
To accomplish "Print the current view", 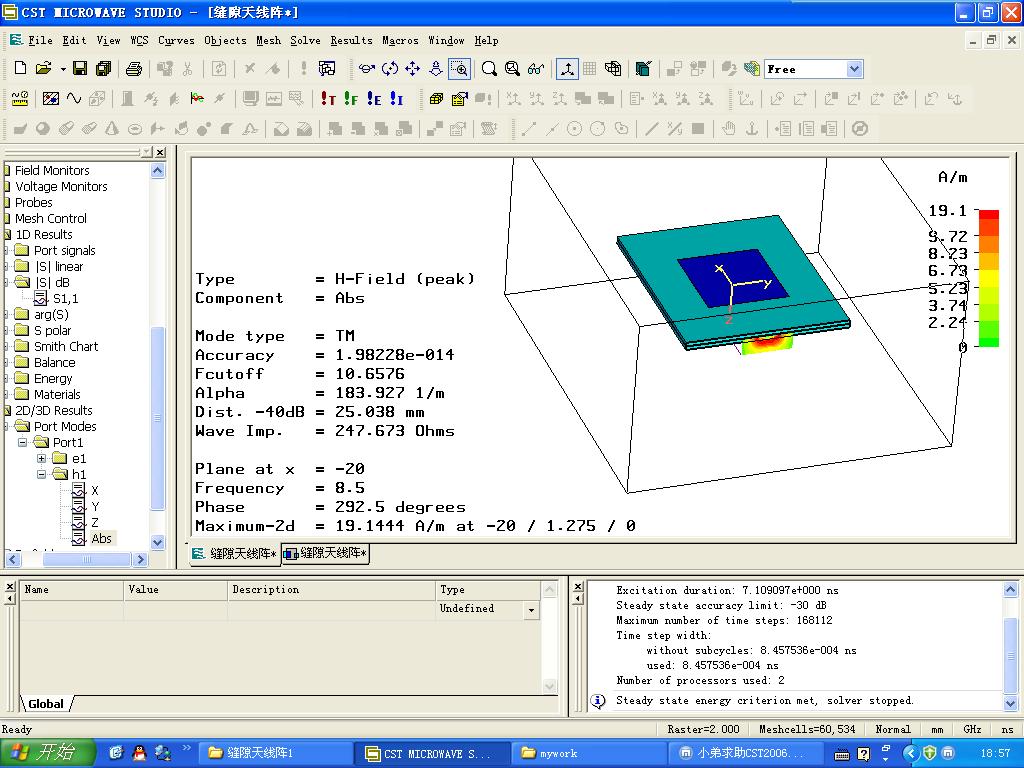I will (134, 69).
